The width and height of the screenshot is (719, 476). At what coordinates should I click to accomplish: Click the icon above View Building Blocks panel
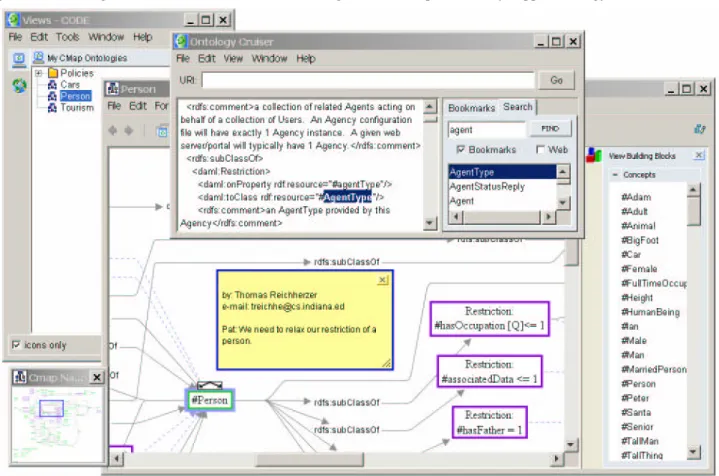700,129
